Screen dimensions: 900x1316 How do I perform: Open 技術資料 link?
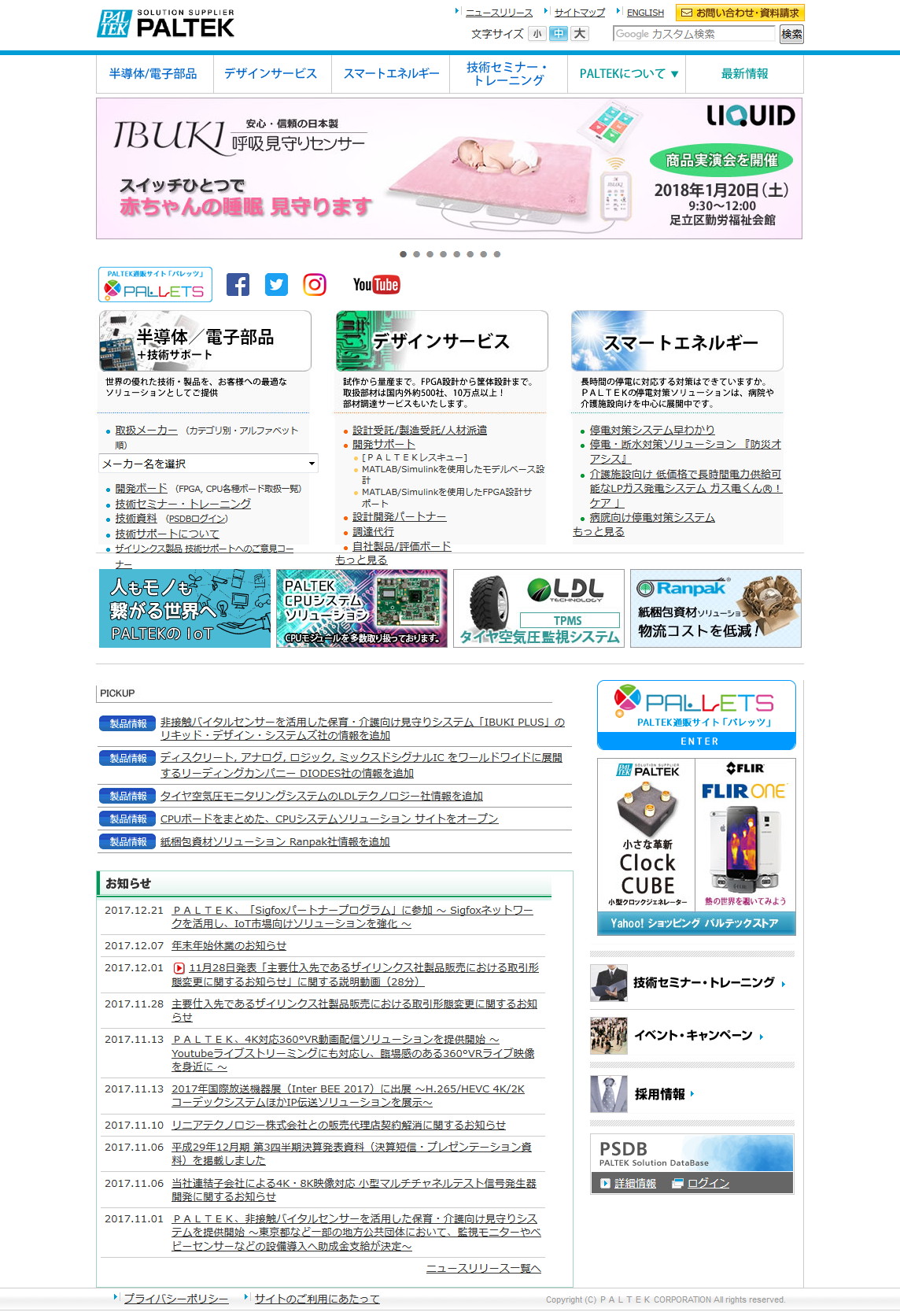tap(136, 519)
